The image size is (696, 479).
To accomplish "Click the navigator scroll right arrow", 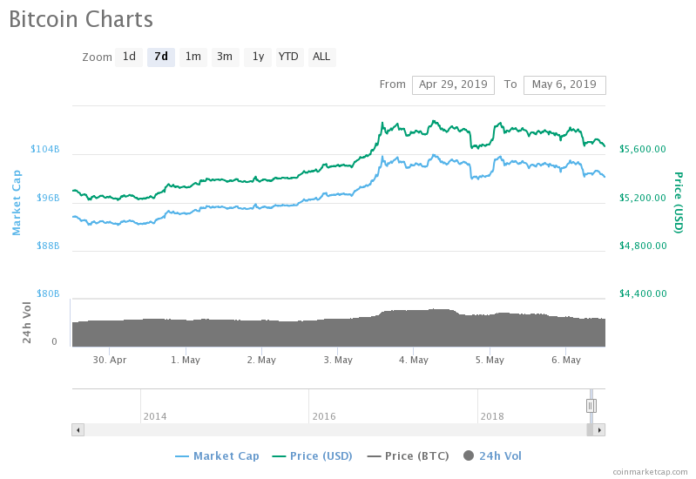I will click(x=599, y=430).
